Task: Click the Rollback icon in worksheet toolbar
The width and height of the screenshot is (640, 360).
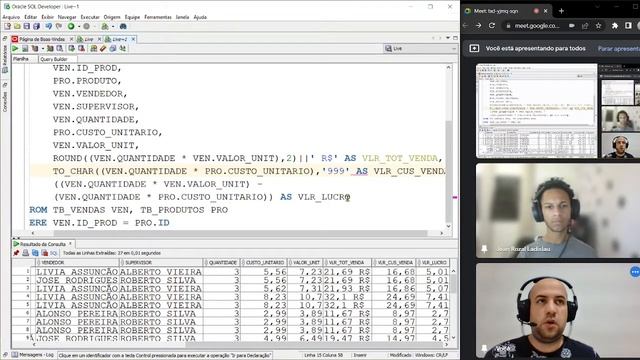Action: coord(81,49)
